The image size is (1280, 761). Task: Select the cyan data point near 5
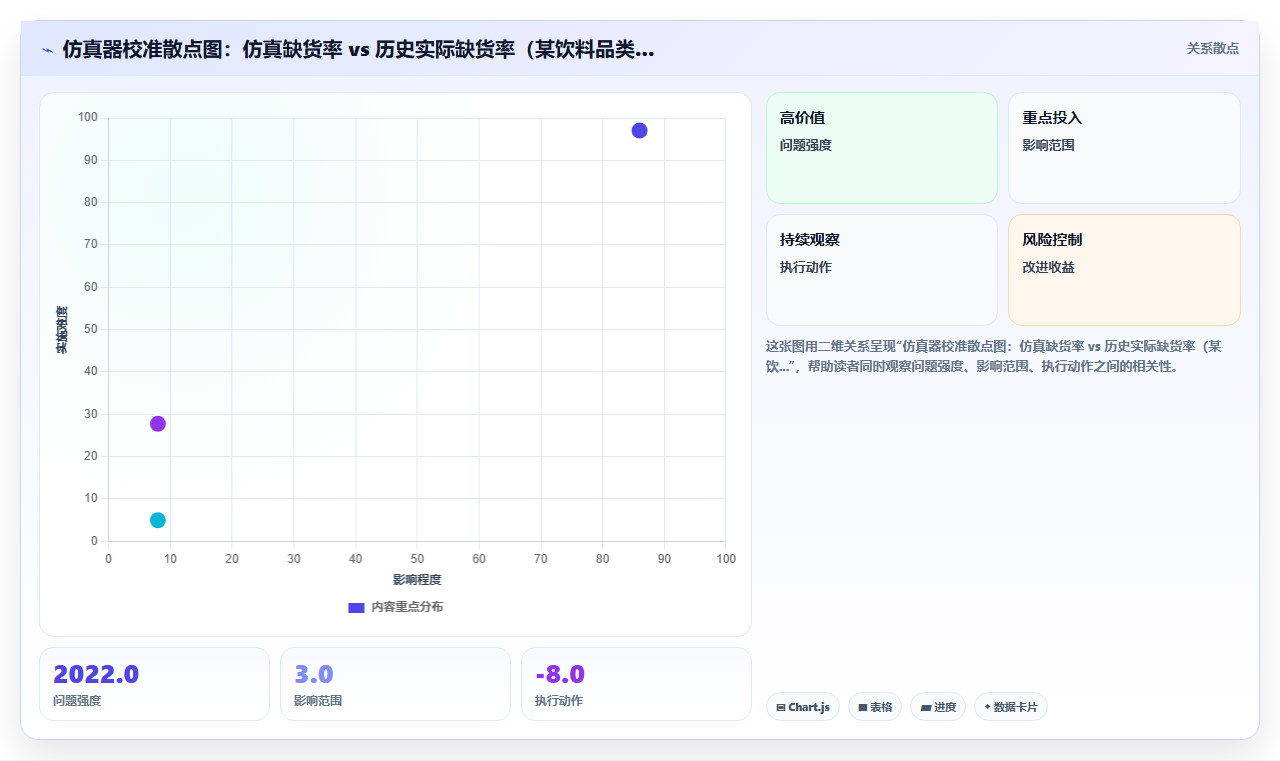(x=158, y=520)
